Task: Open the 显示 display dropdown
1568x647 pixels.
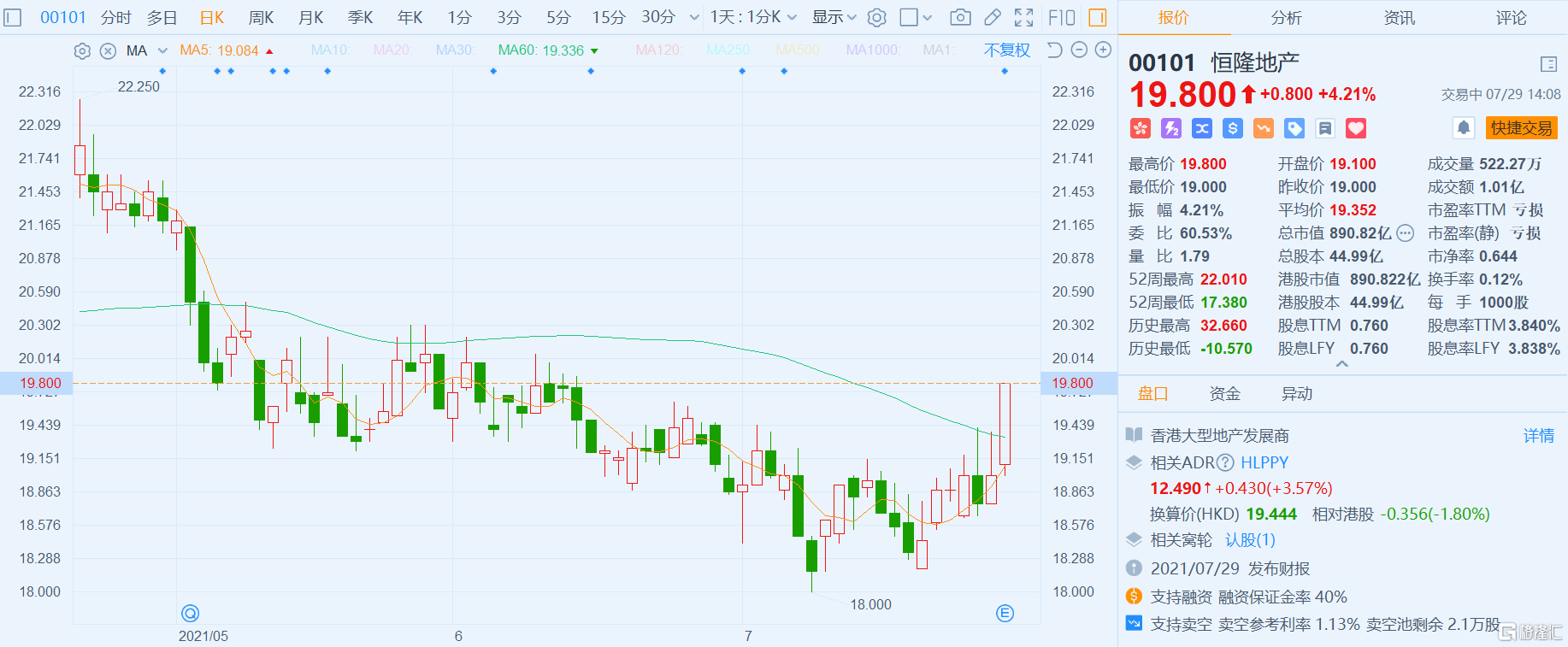Action: 834,17
